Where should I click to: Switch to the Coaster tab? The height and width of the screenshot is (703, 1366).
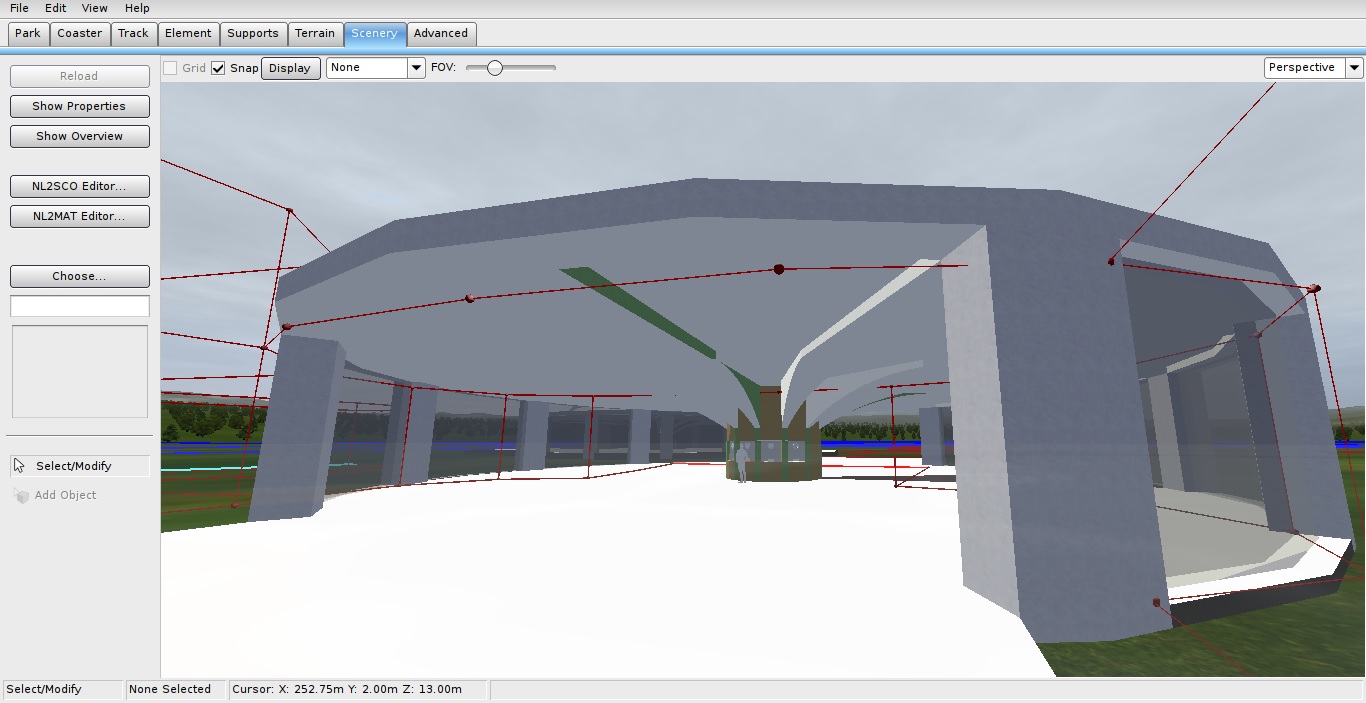79,33
